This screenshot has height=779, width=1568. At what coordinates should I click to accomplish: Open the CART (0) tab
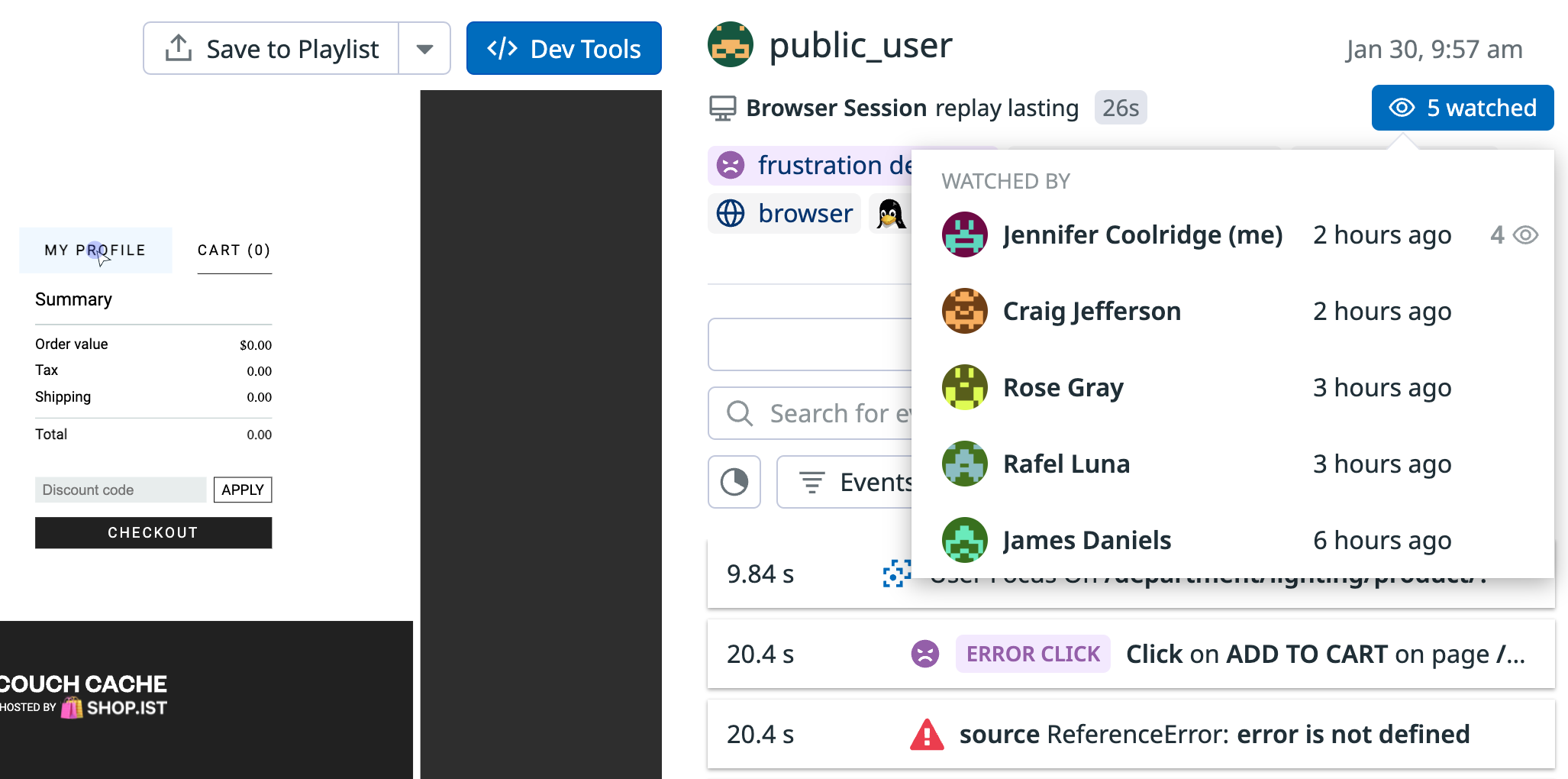234,251
